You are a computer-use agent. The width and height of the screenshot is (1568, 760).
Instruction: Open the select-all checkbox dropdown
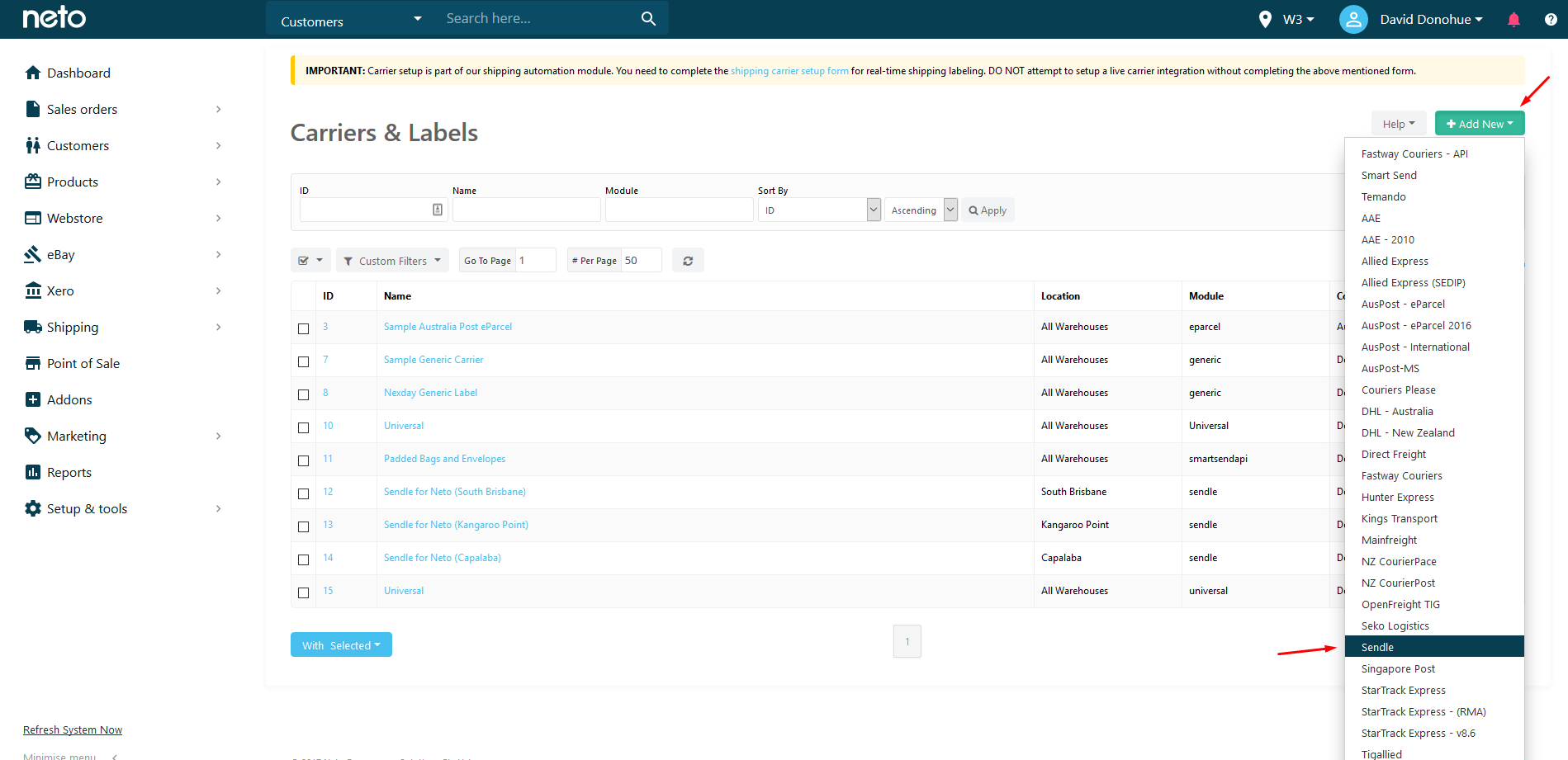310,261
